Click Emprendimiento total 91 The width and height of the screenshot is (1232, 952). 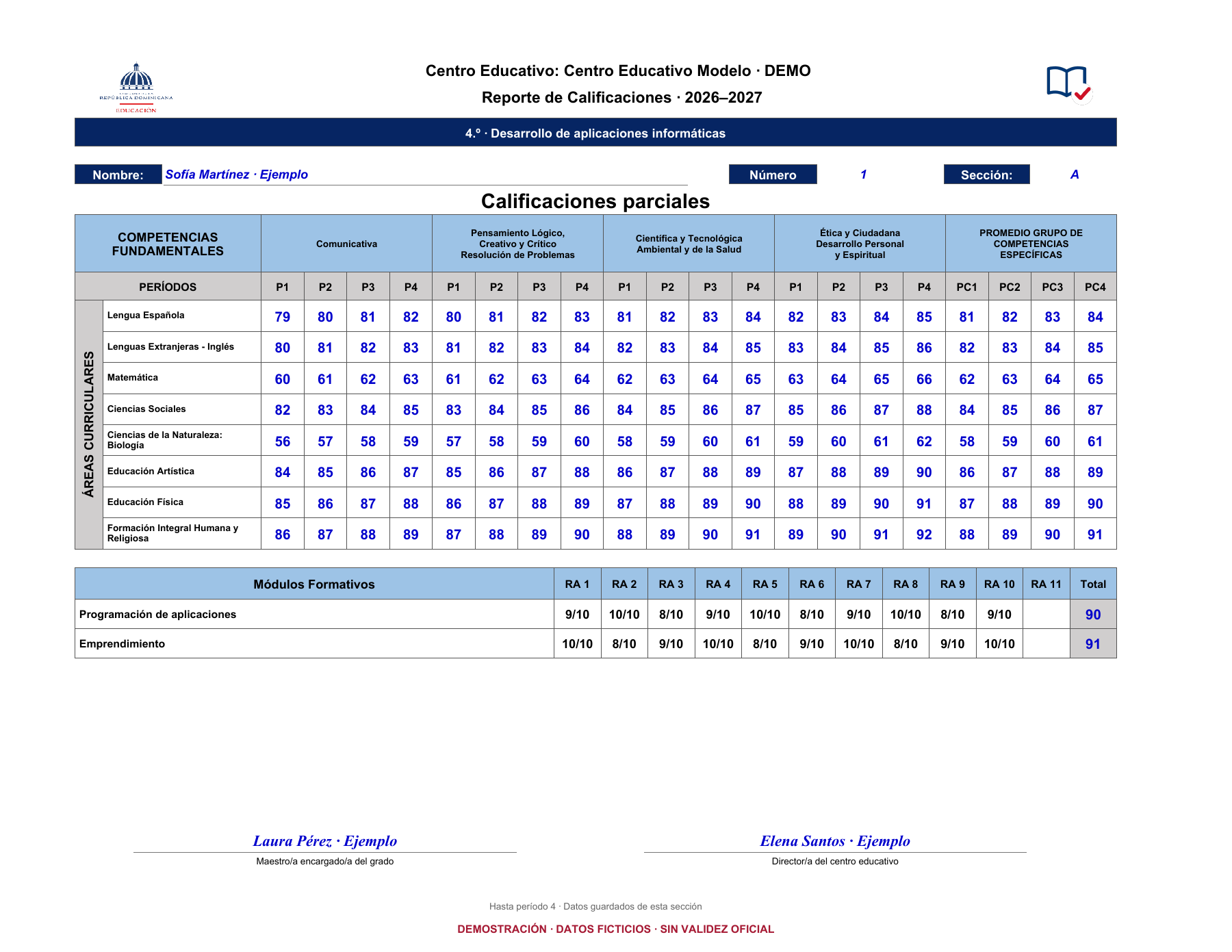[1093, 644]
